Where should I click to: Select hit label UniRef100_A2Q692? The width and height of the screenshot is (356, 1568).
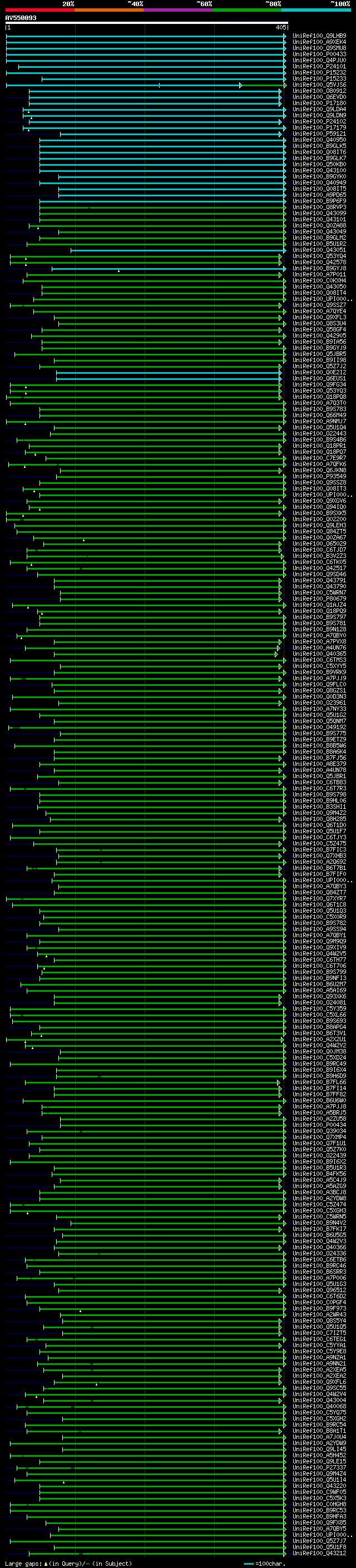pyautogui.click(x=319, y=861)
